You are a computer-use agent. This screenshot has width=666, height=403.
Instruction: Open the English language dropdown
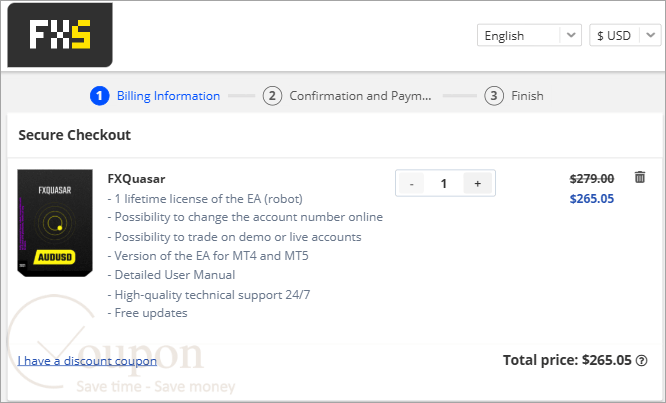click(528, 35)
